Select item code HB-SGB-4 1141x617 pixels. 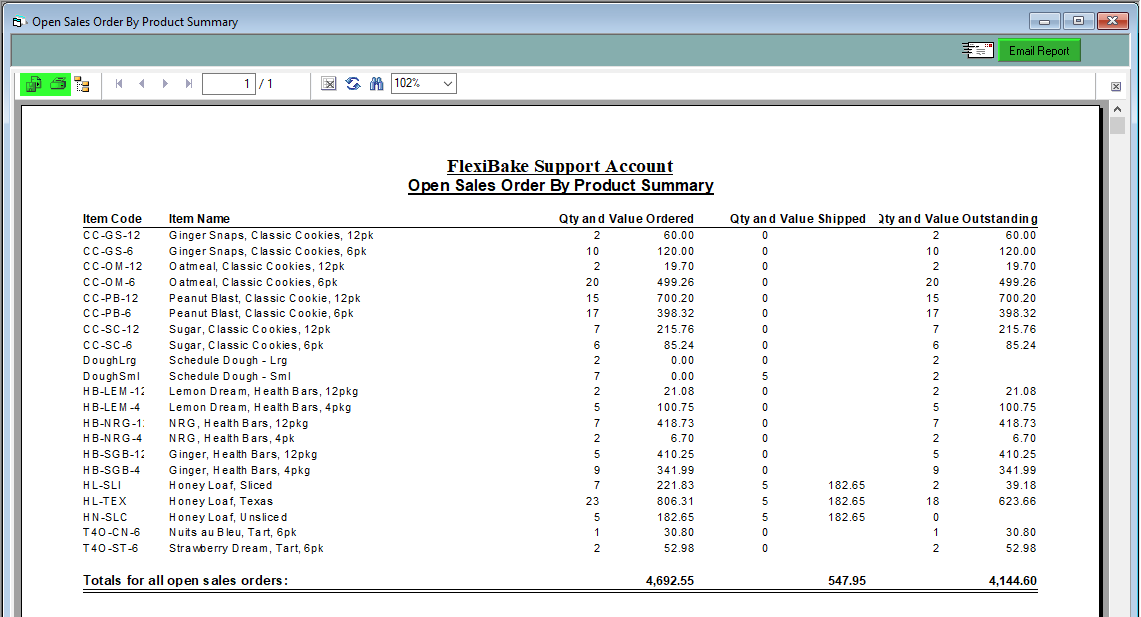click(x=111, y=471)
